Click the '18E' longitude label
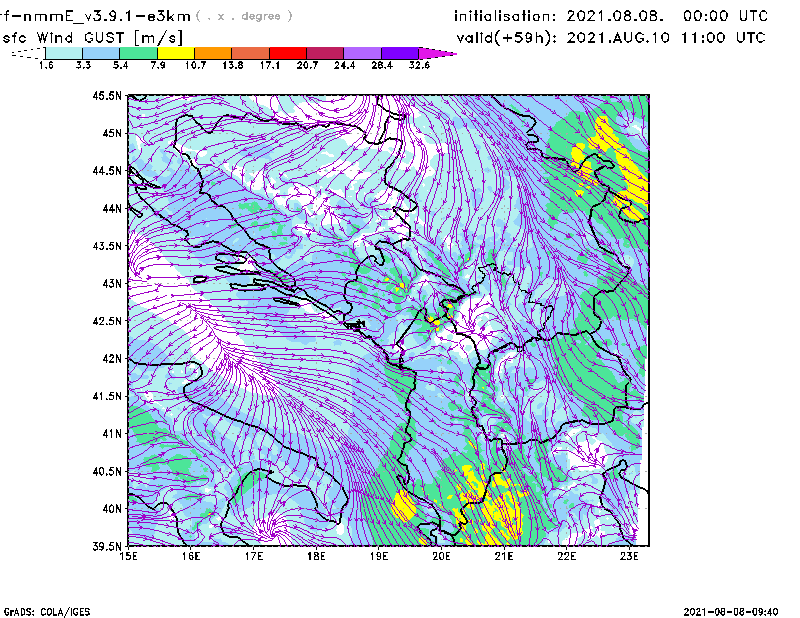This screenshot has width=800, height=618. point(316,556)
